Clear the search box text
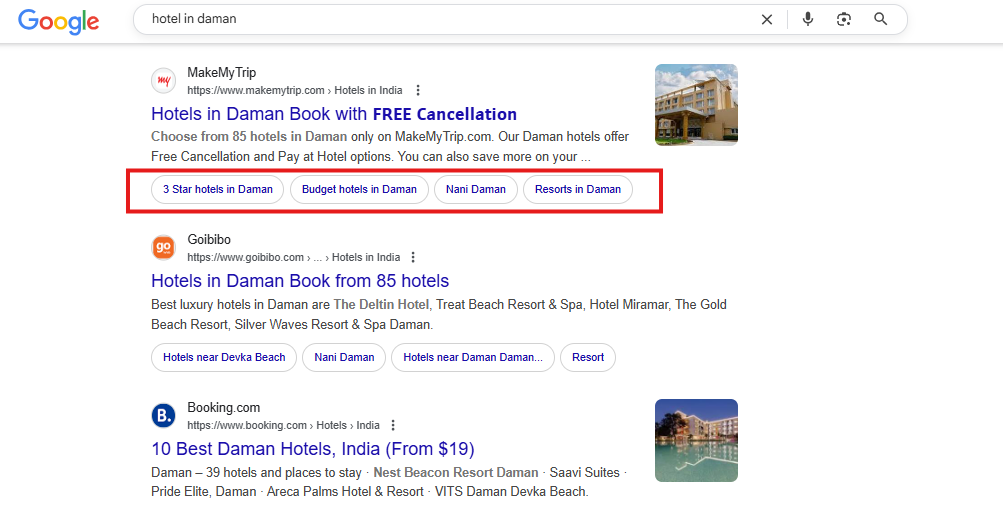Viewport: 1003px width, 515px height. (767, 19)
